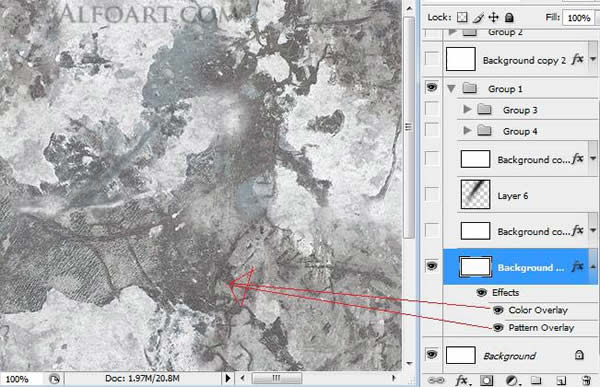Screen dimensions: 600x387
Task: Enable Lock image pixels brush icon
Action: 478,17
